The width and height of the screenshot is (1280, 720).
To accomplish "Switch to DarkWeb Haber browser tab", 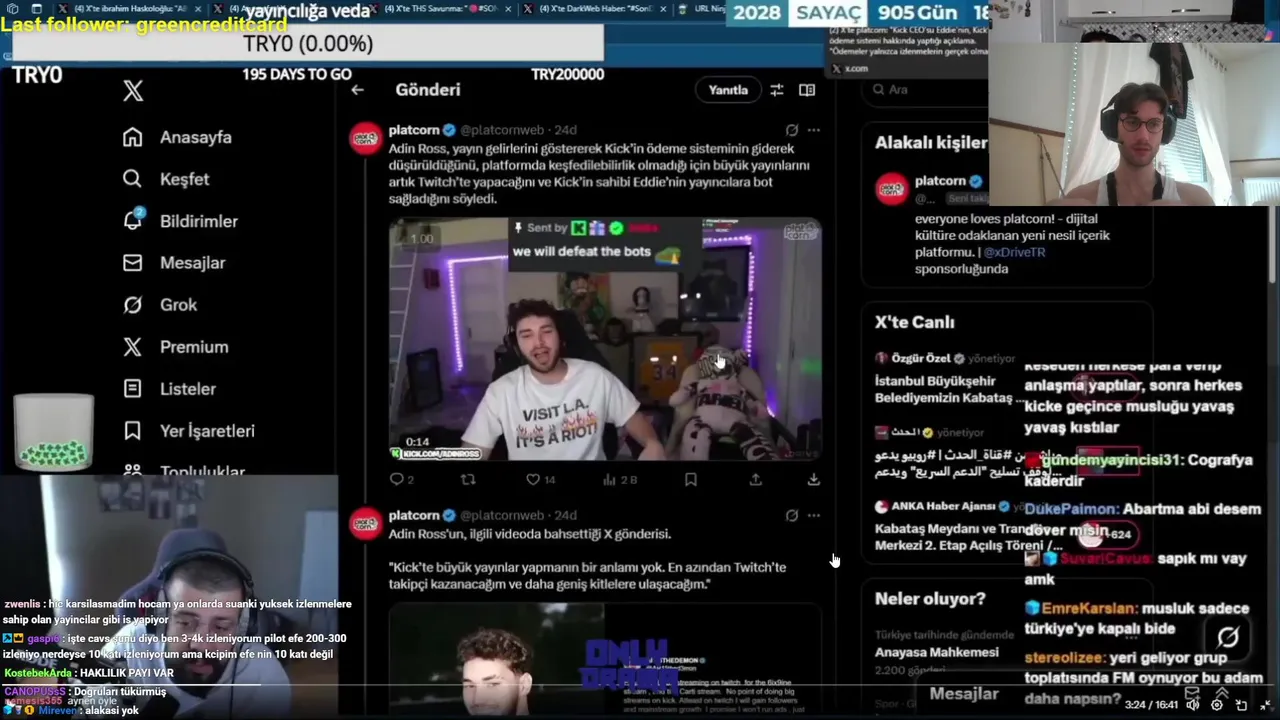I will [595, 9].
